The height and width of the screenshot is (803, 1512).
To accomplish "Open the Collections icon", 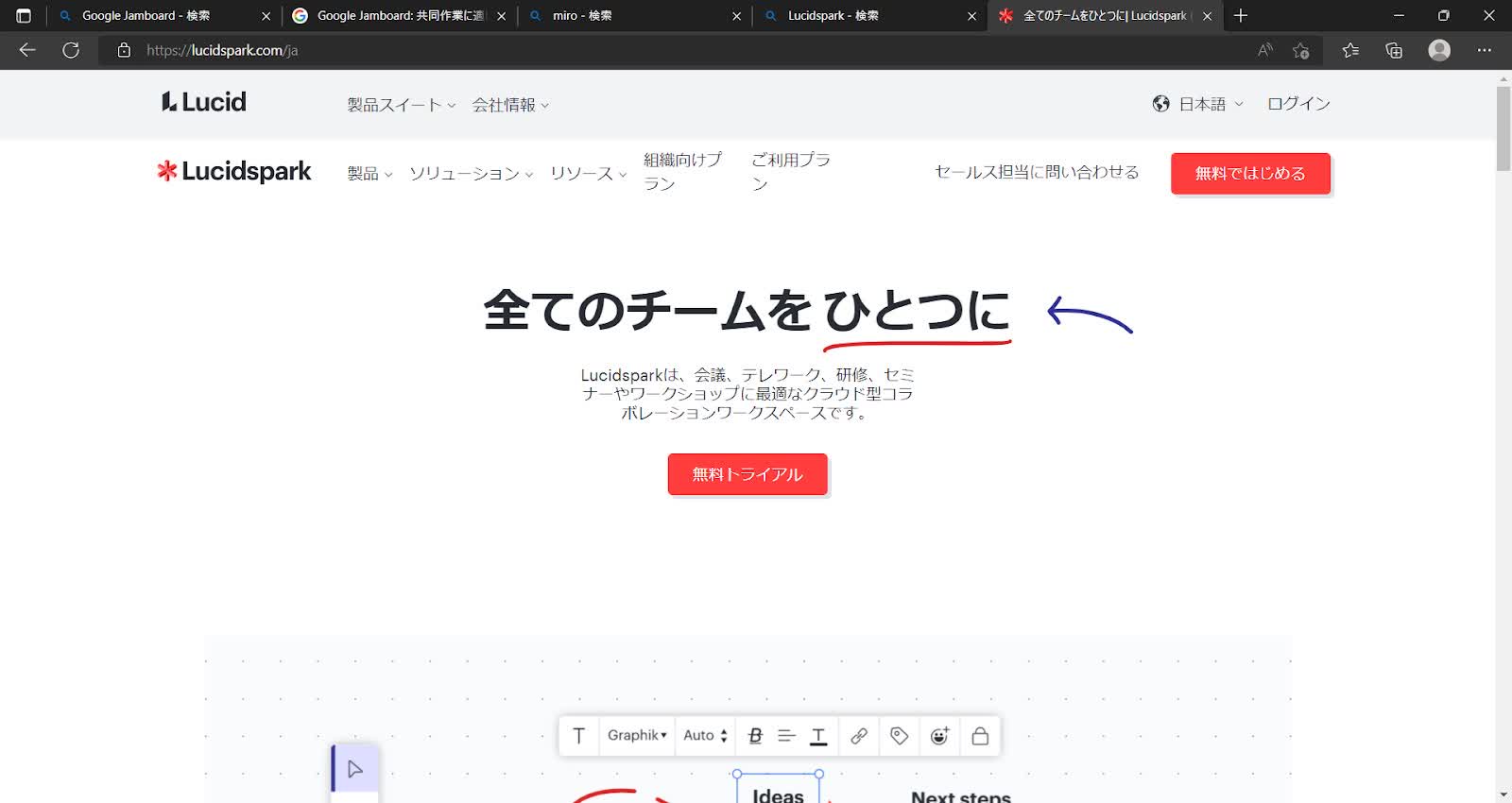I will coord(1394,50).
